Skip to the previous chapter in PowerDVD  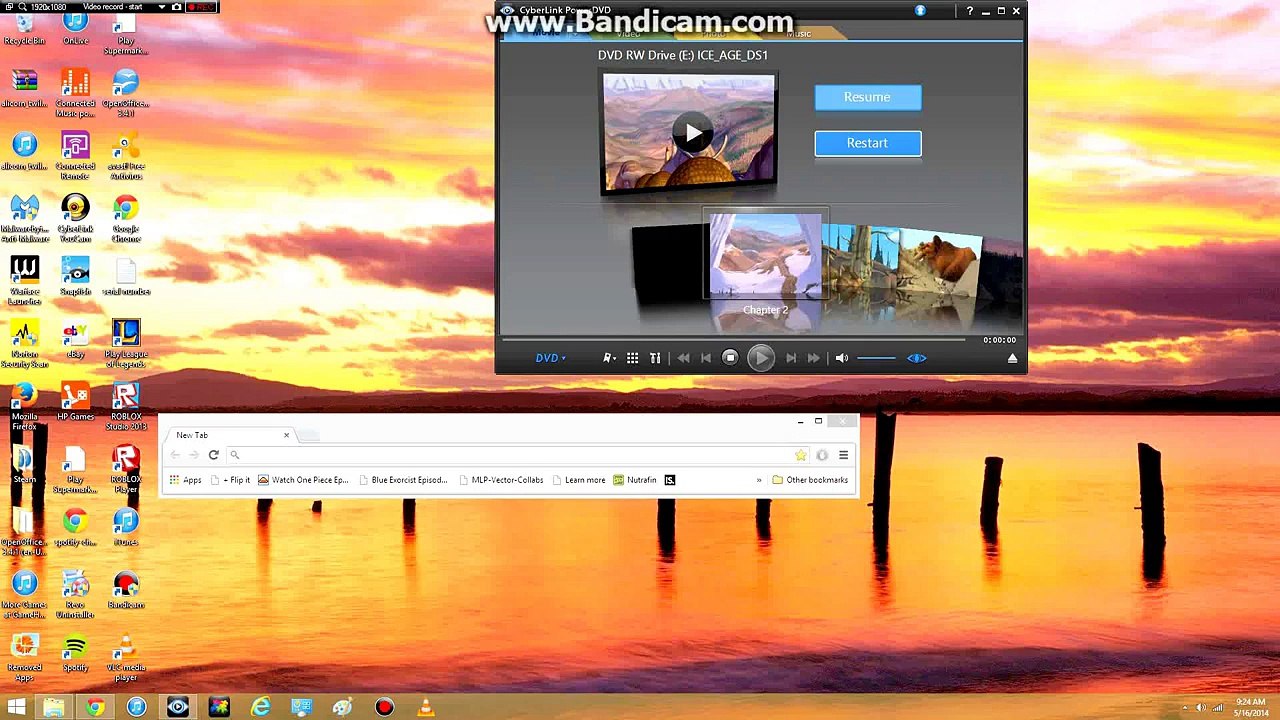tap(706, 358)
